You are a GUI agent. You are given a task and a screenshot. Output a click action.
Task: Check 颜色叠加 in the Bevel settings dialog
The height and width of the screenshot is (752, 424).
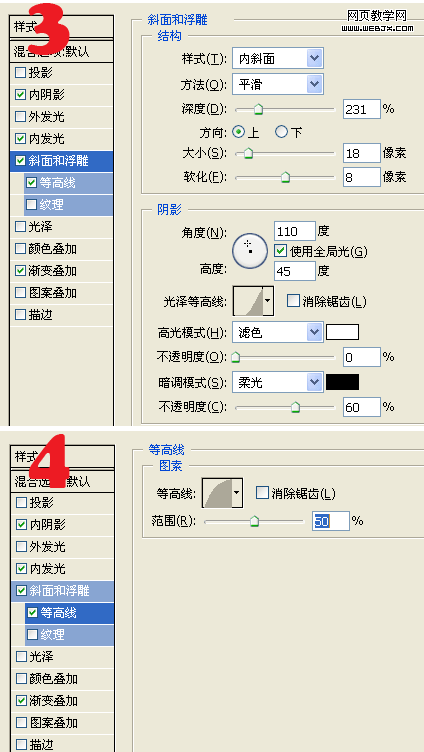pos(20,248)
